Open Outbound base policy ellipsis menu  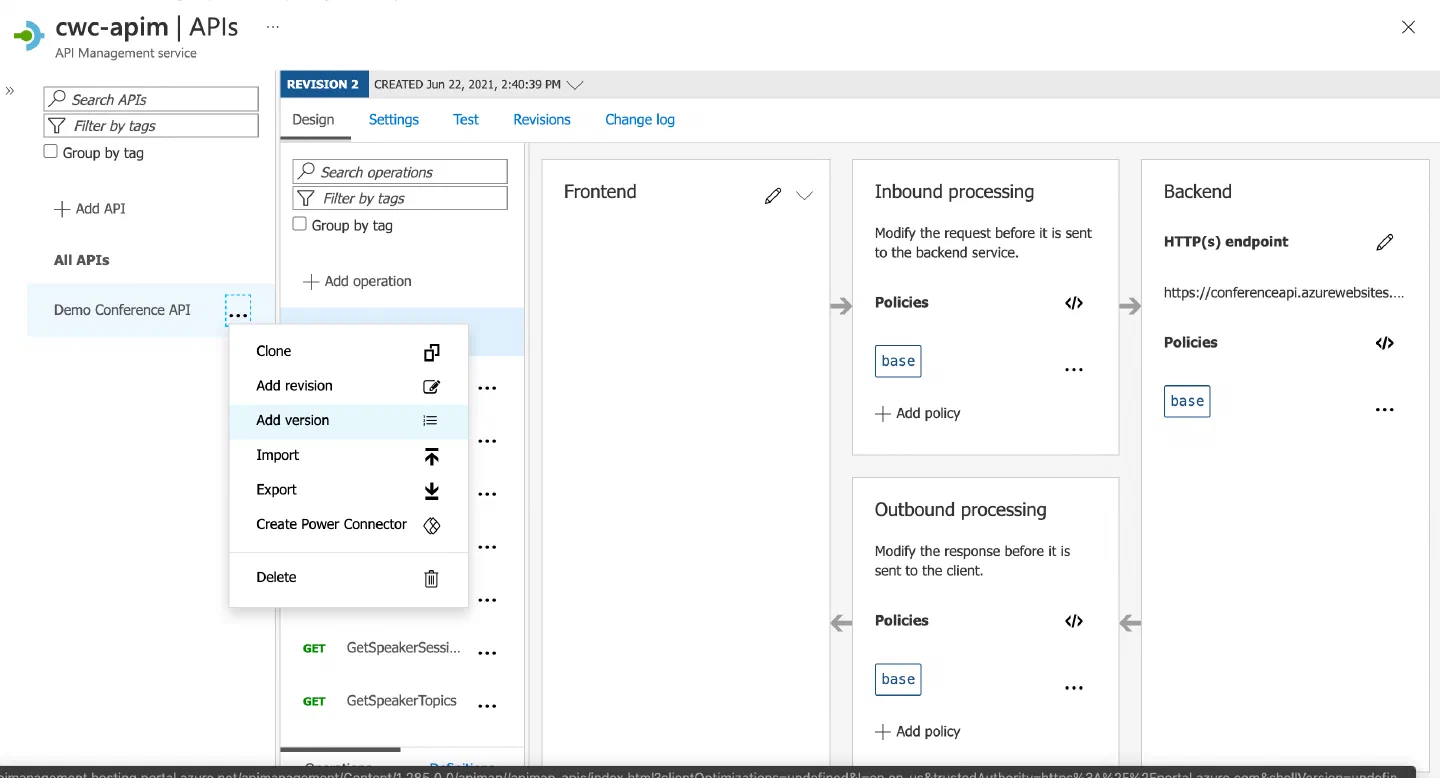pos(1074,688)
